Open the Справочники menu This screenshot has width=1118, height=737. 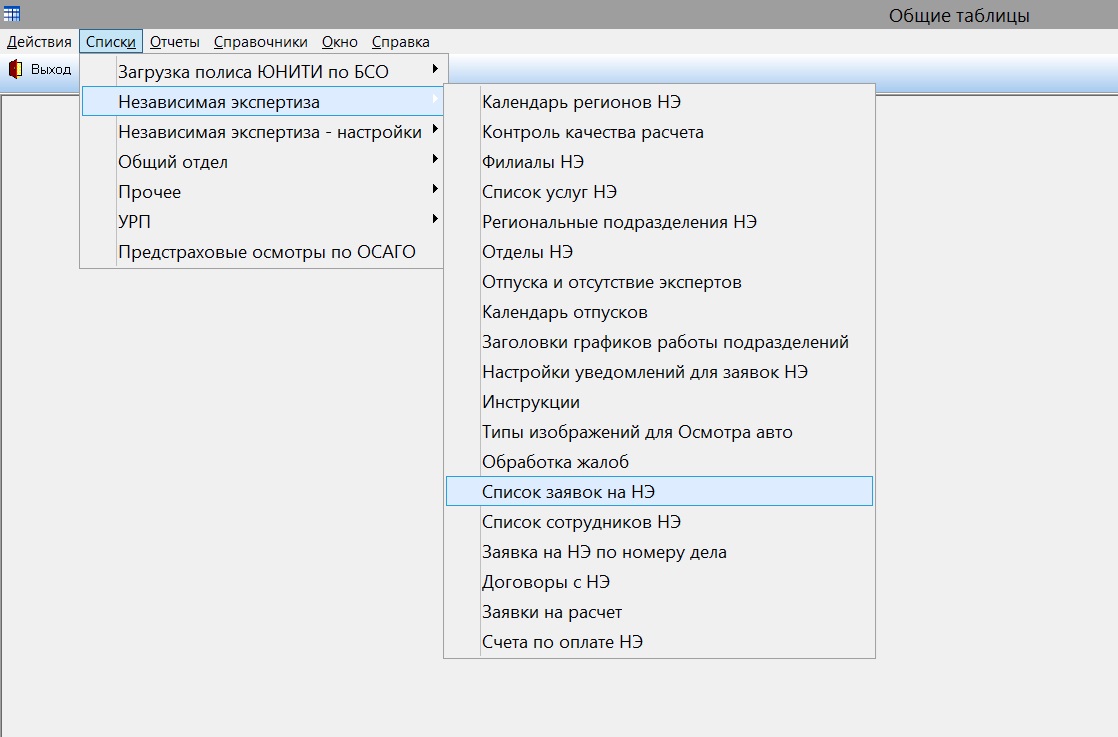261,42
